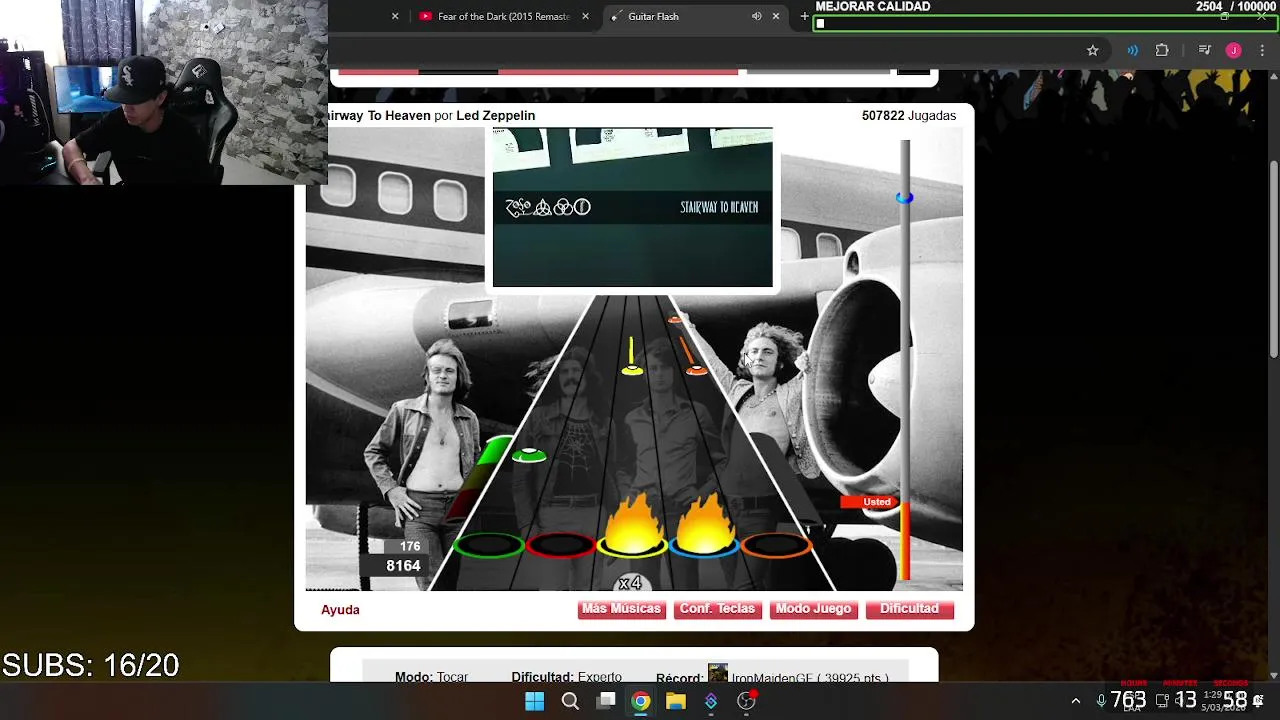
Task: Click the Ayuda help link
Action: coord(340,609)
